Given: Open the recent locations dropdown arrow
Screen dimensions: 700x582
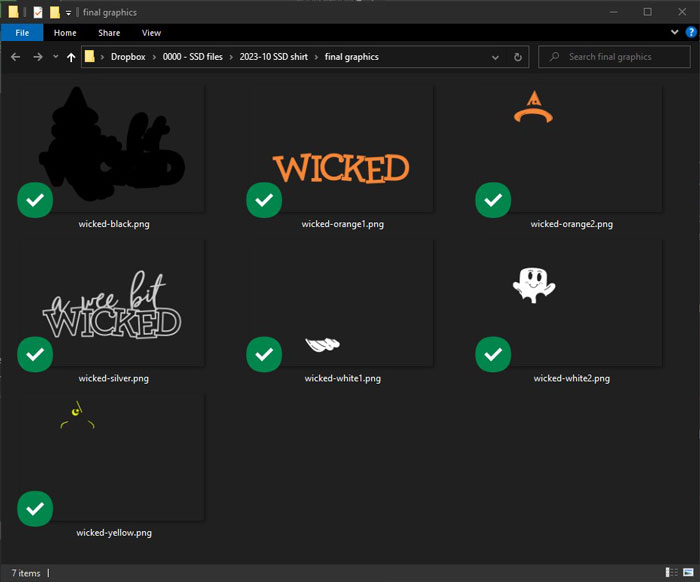Looking at the screenshot, I should click(55, 57).
